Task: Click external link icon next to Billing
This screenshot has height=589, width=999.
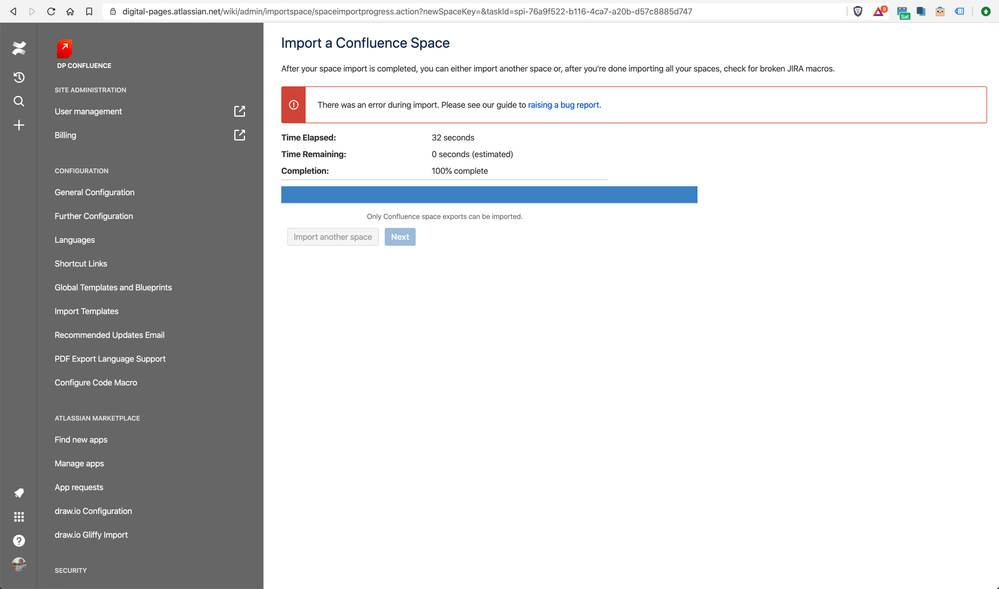Action: coord(240,135)
